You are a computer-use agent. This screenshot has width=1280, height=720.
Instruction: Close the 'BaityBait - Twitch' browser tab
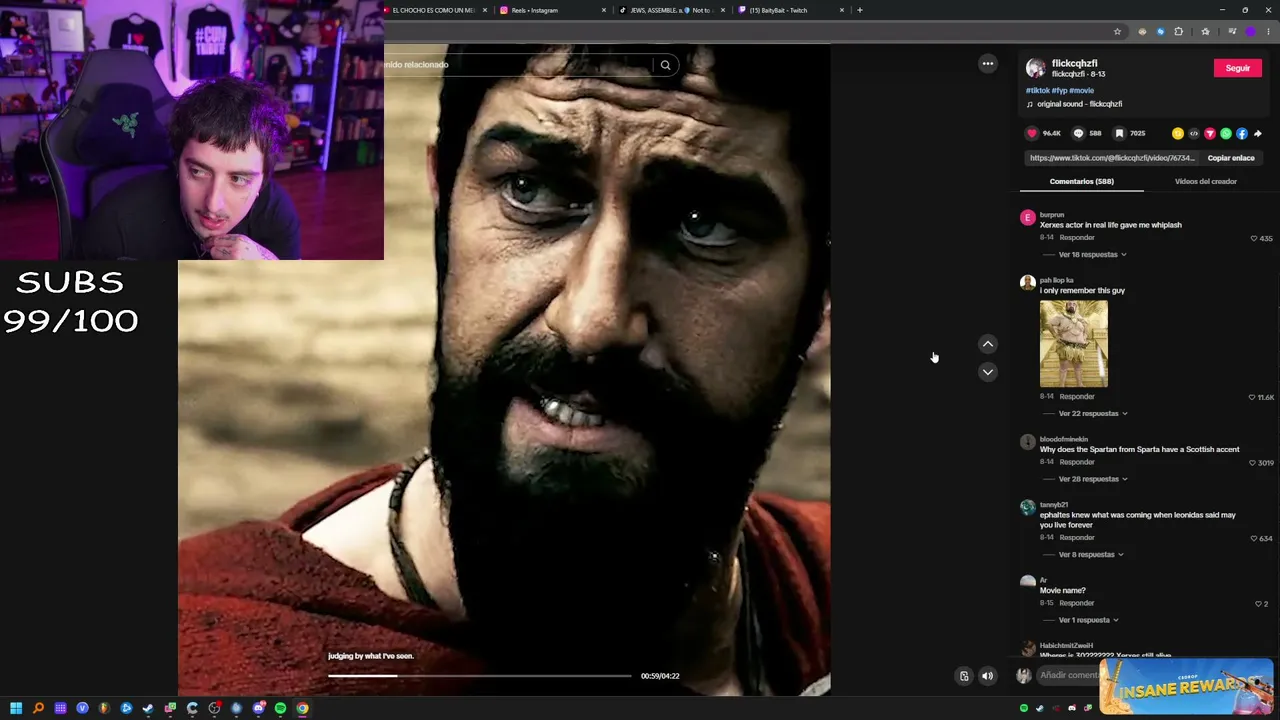[x=842, y=10]
